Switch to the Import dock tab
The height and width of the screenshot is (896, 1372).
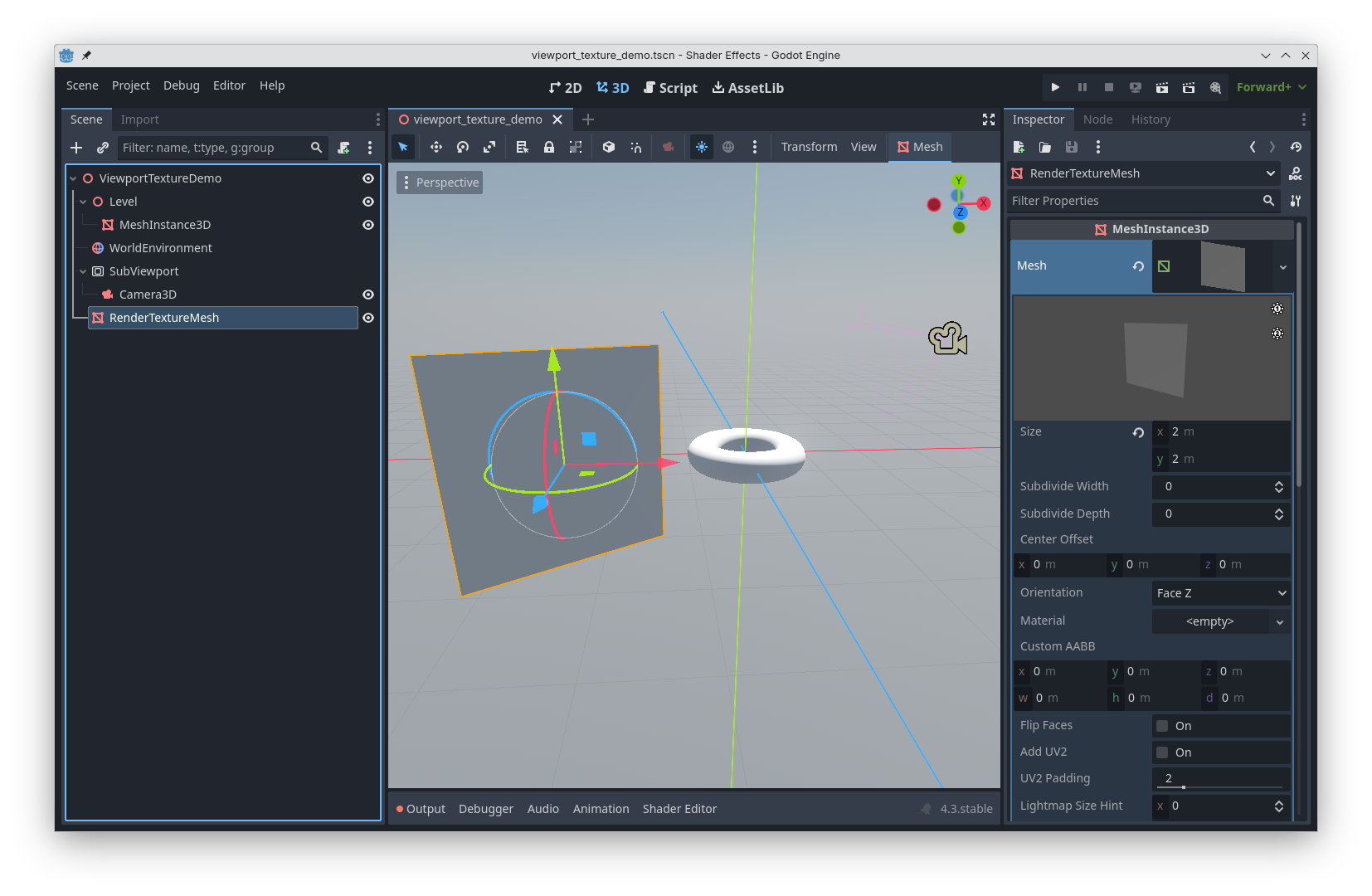click(139, 119)
